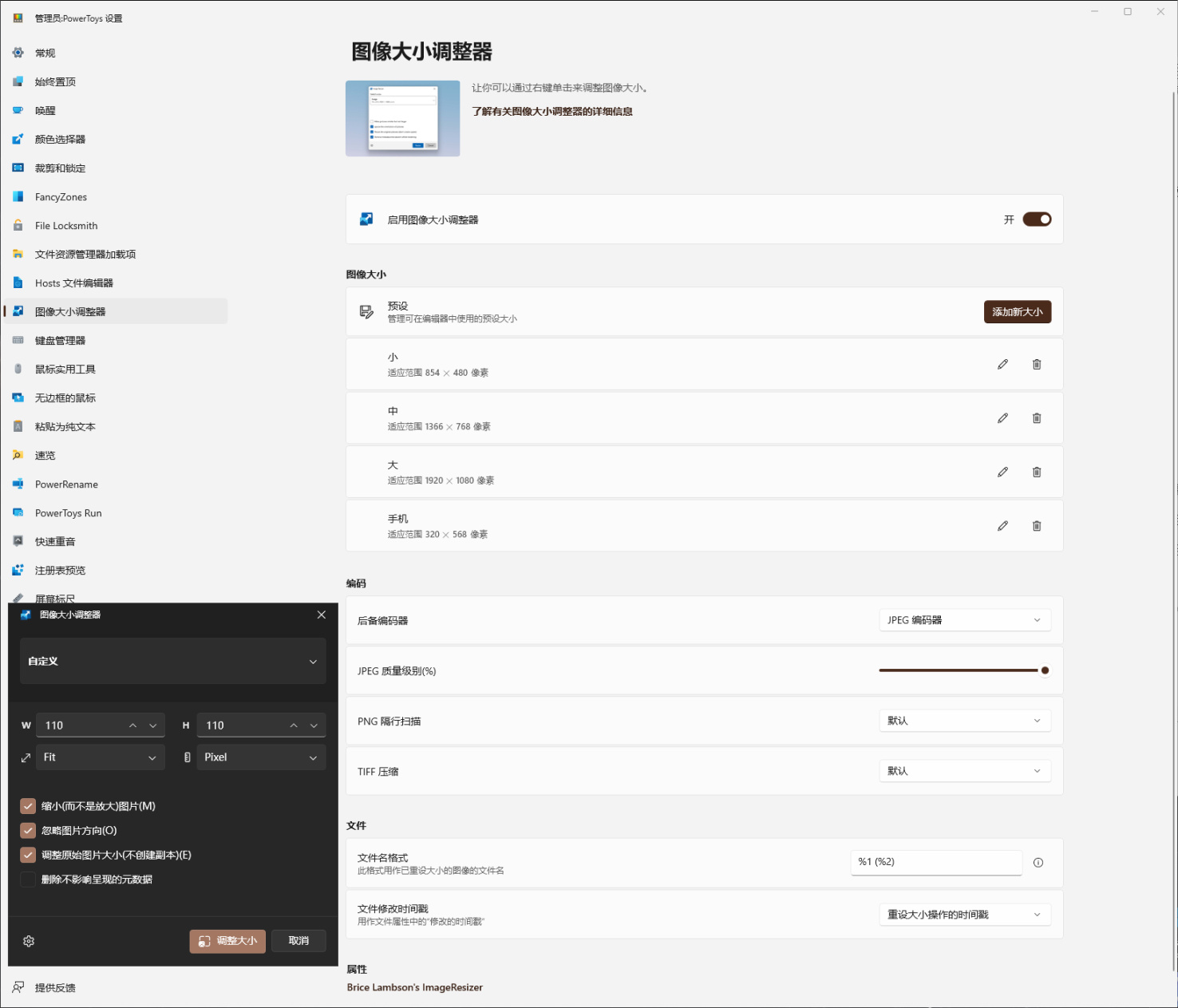
Task: Click the Hosts 文件编辑器 icon
Action: [18, 283]
